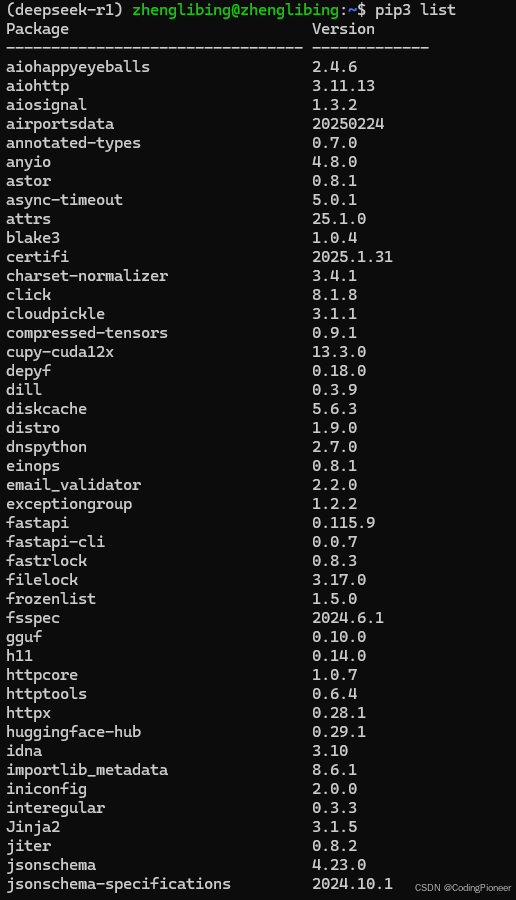Select the fastapi-cli package name

tap(55, 541)
